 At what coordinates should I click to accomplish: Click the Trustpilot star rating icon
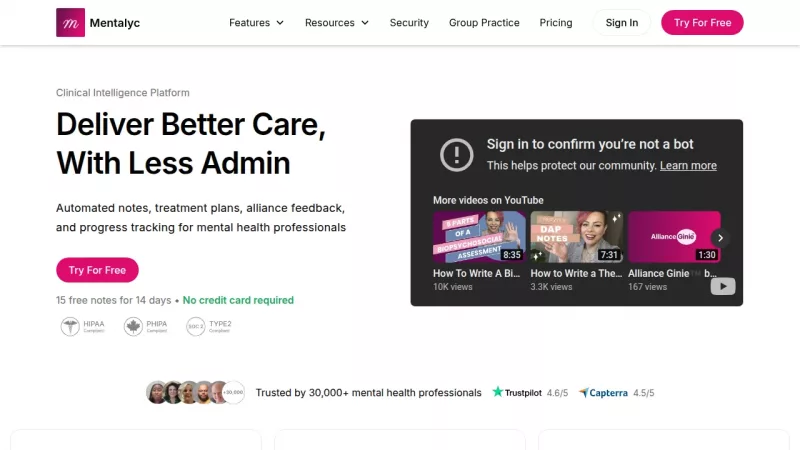point(498,393)
